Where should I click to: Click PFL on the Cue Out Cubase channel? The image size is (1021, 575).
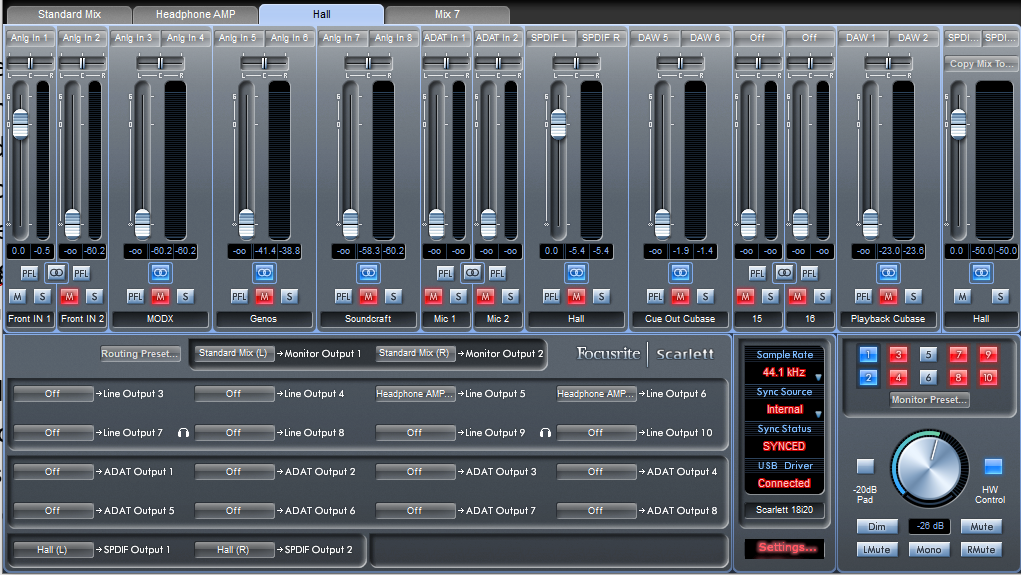pos(655,296)
